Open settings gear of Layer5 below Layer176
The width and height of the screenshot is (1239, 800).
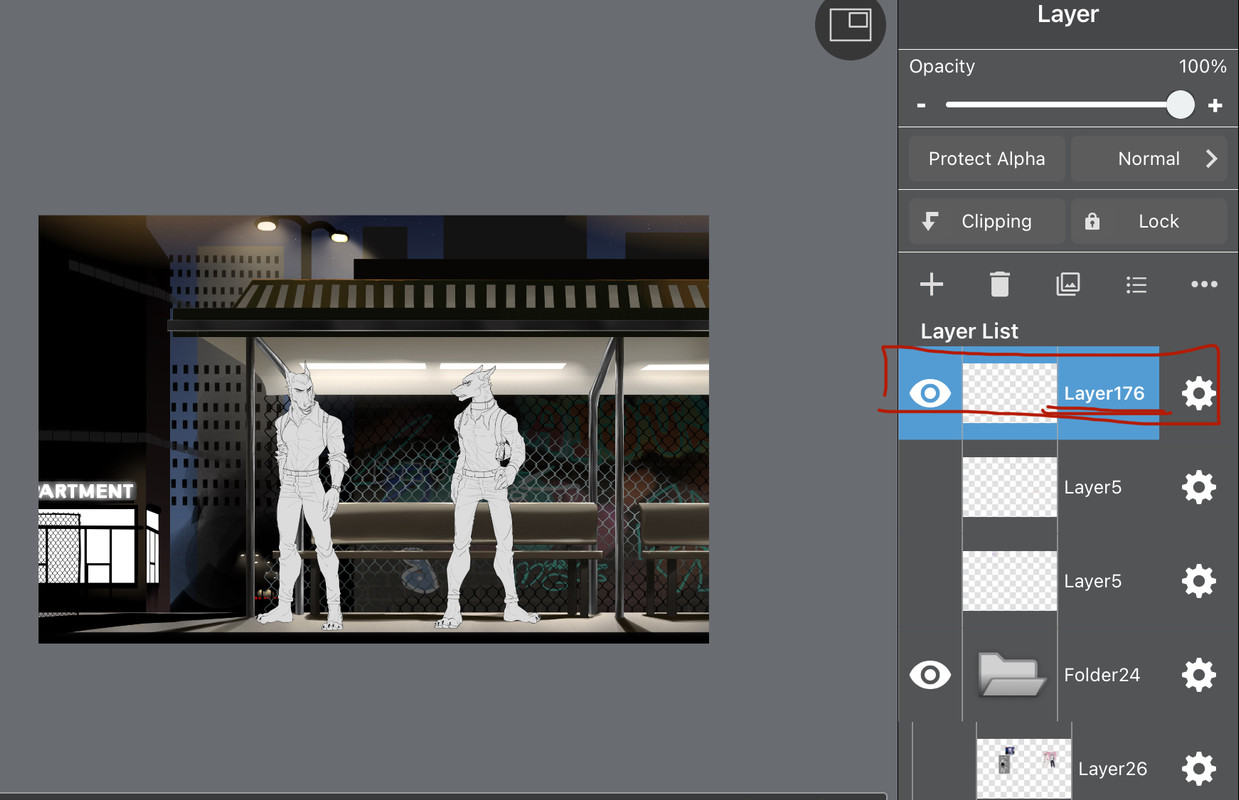tap(1198, 487)
